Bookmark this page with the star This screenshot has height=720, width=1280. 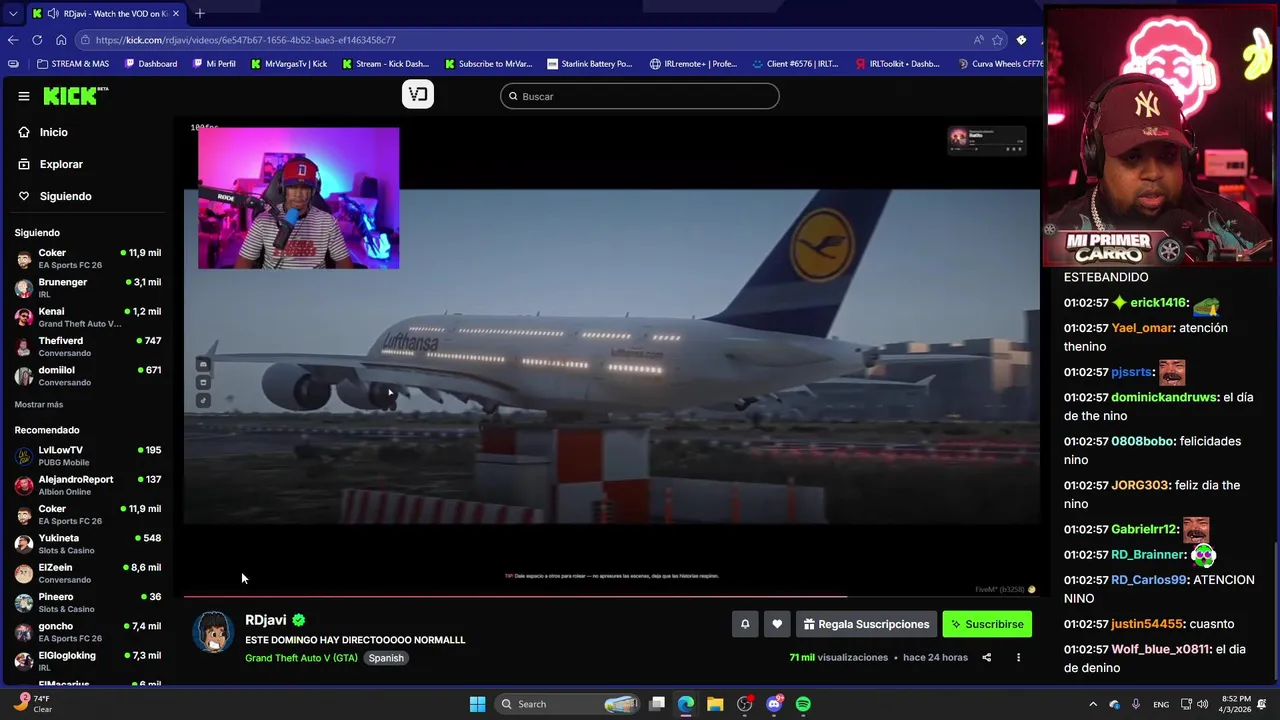pos(997,40)
